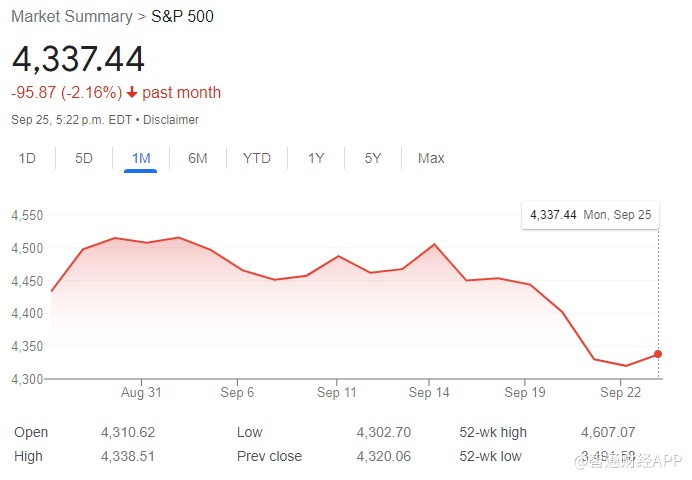Image resolution: width=692 pixels, height=480 pixels.
Task: Switch chart to 1Y range
Action: point(316,158)
